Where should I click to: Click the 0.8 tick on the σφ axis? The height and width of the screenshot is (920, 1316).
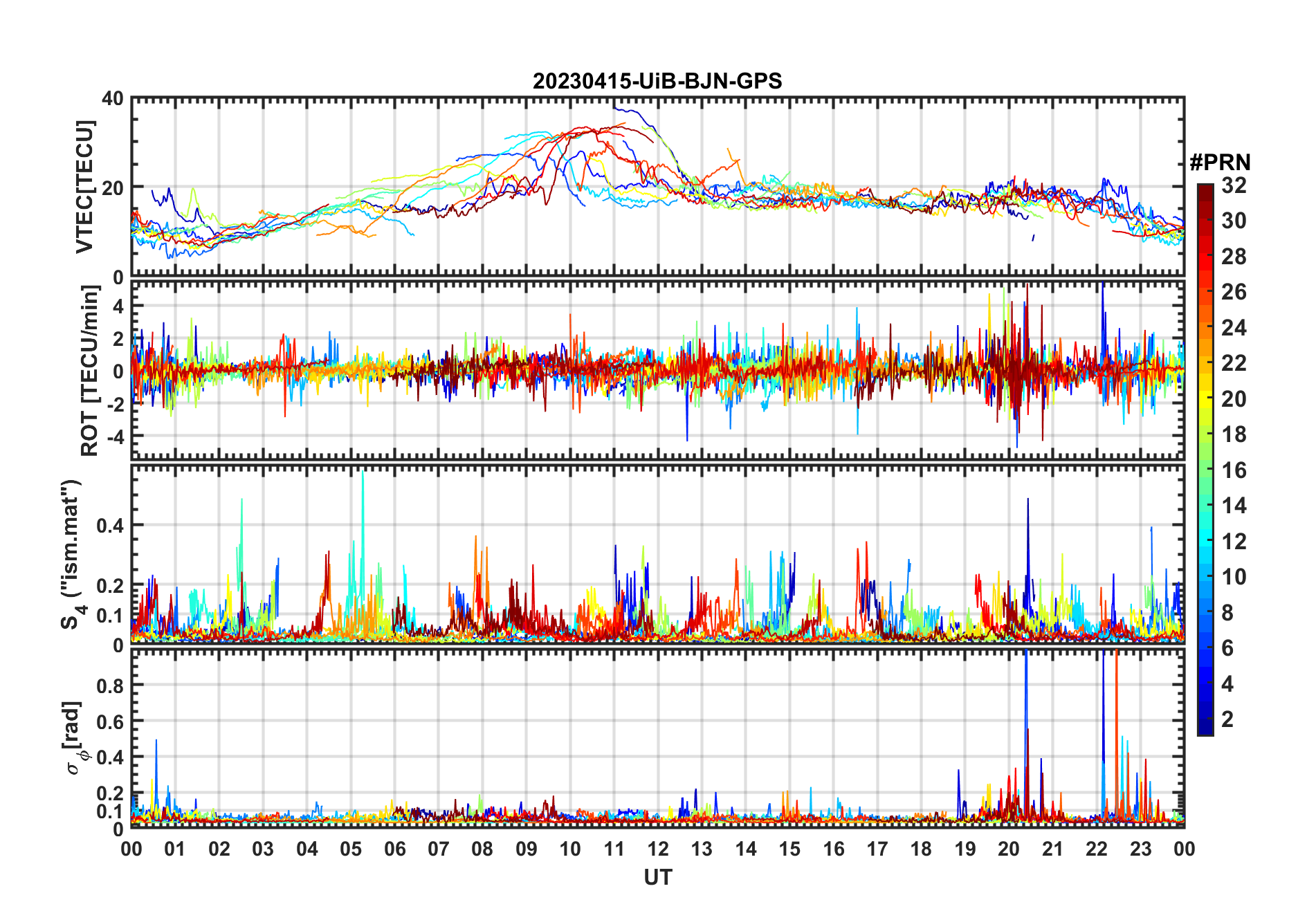109,686
